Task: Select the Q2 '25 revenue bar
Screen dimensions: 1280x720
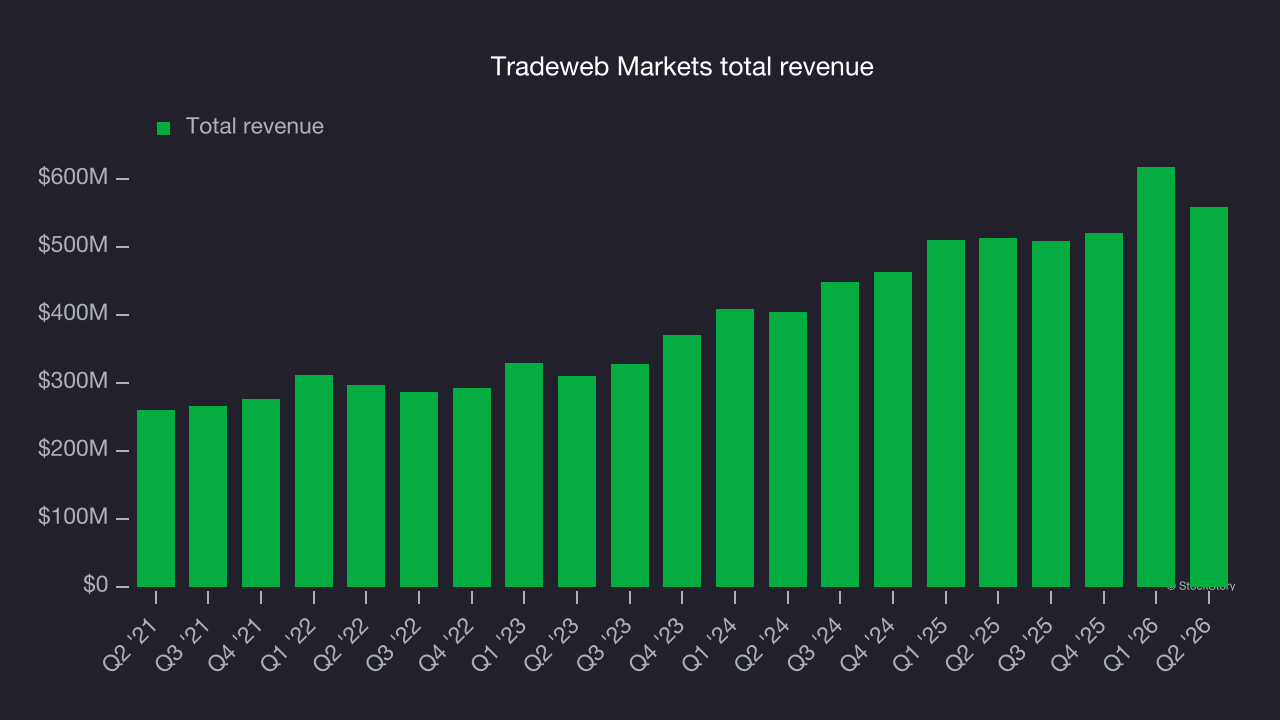Action: [998, 412]
